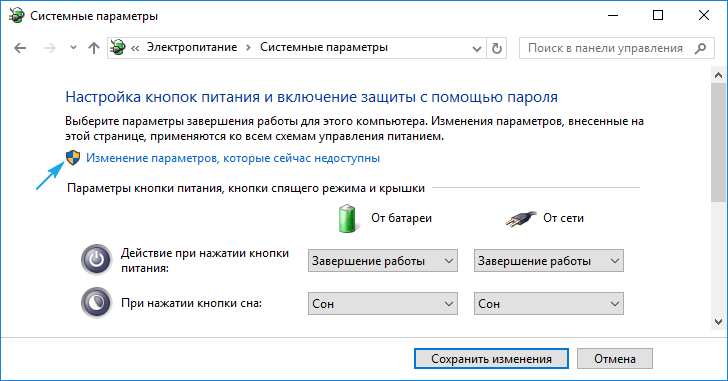Open recent locations dropdown arrow
Screen dimensions: 728x381
coord(73,48)
